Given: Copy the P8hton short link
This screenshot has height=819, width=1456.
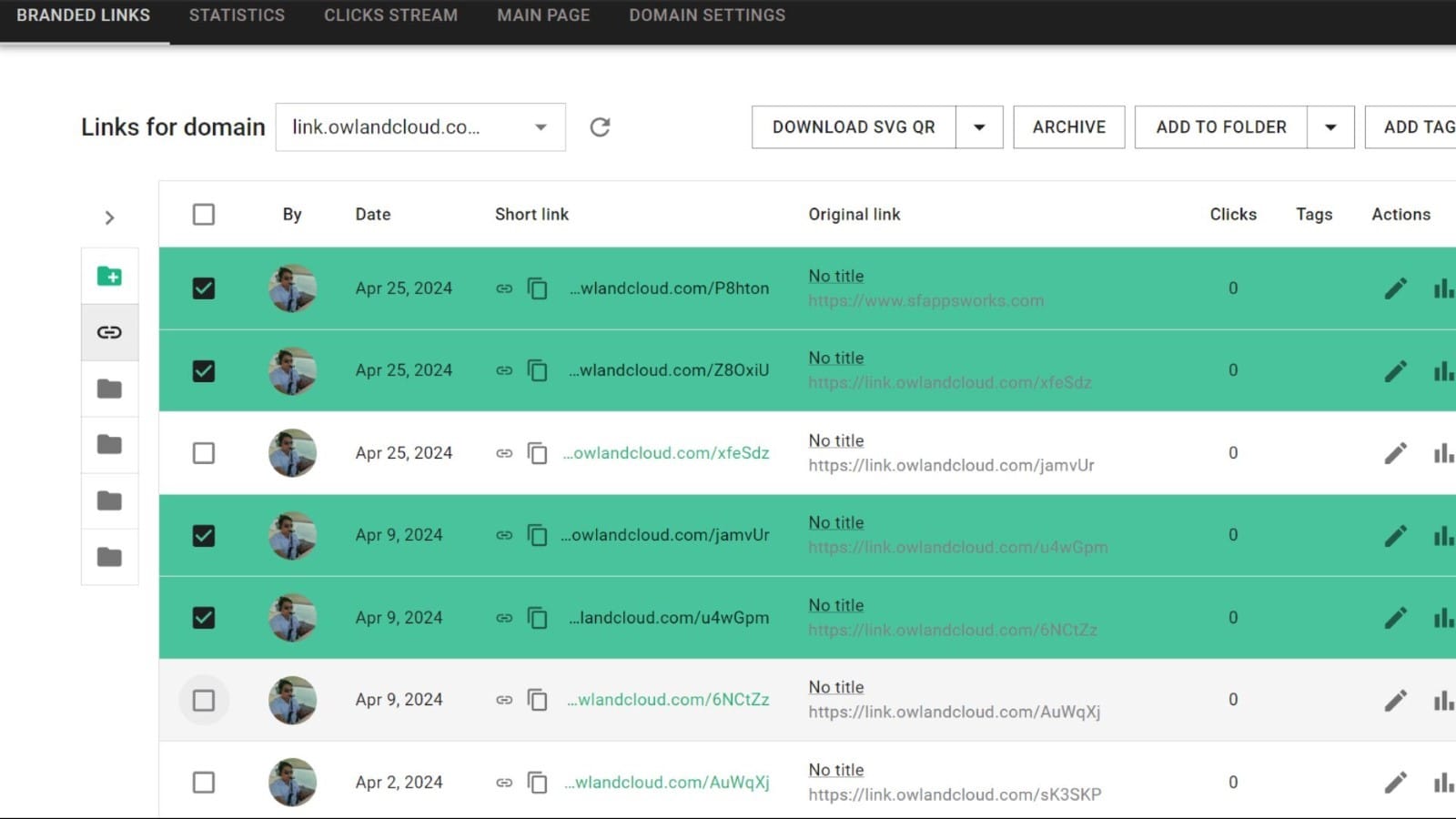Looking at the screenshot, I should (x=538, y=288).
